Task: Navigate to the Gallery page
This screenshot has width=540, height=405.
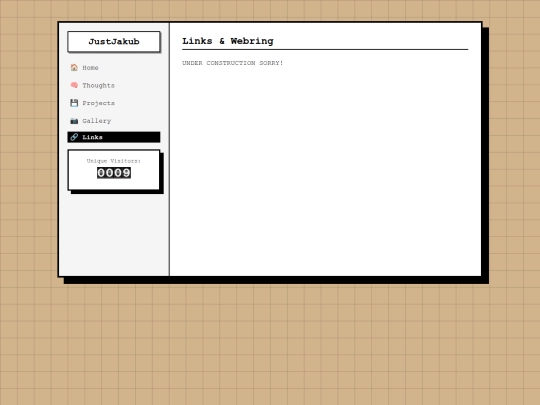Action: pos(114,121)
